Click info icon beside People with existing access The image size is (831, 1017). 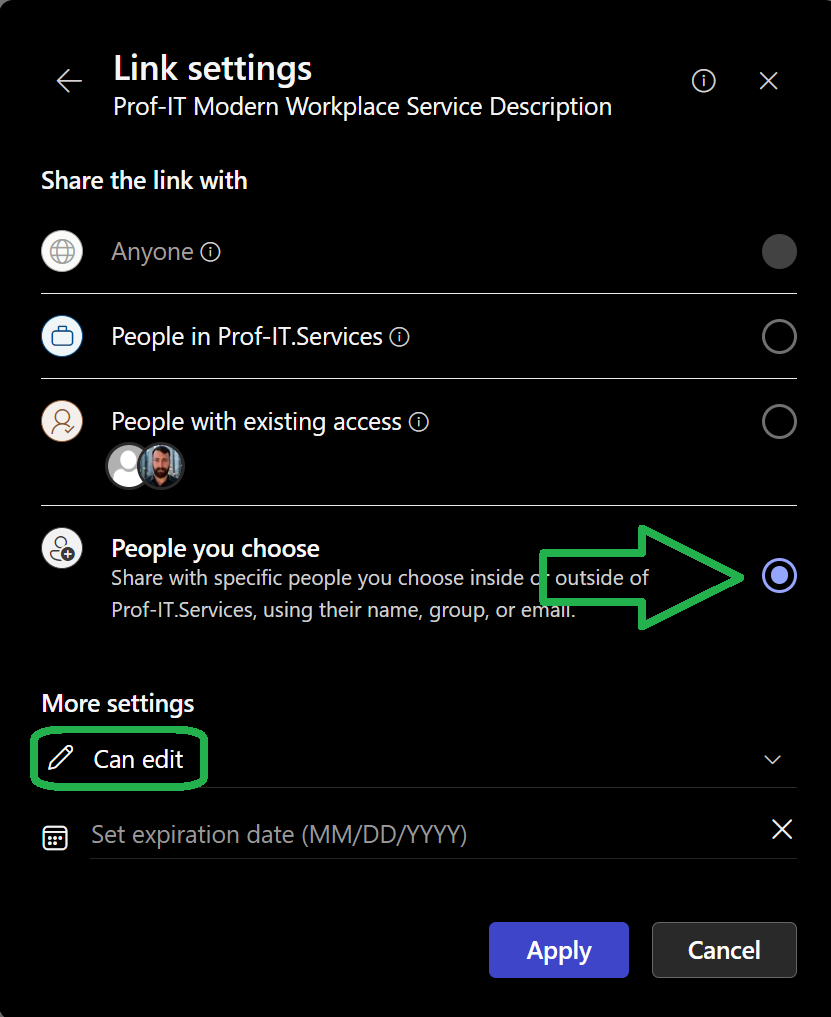click(419, 422)
